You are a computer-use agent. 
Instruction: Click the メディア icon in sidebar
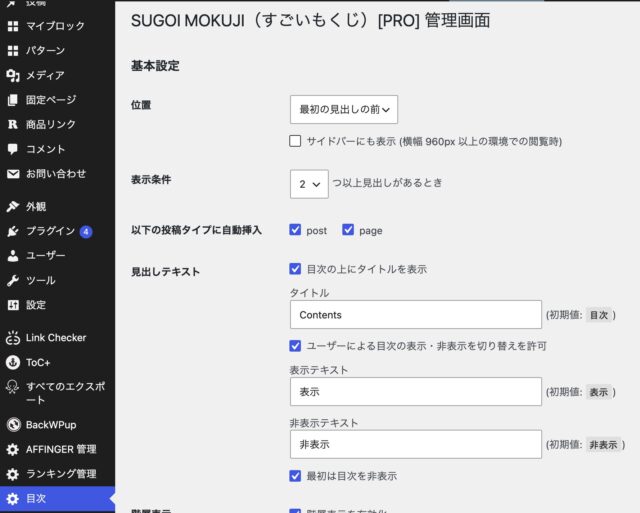(x=13, y=76)
